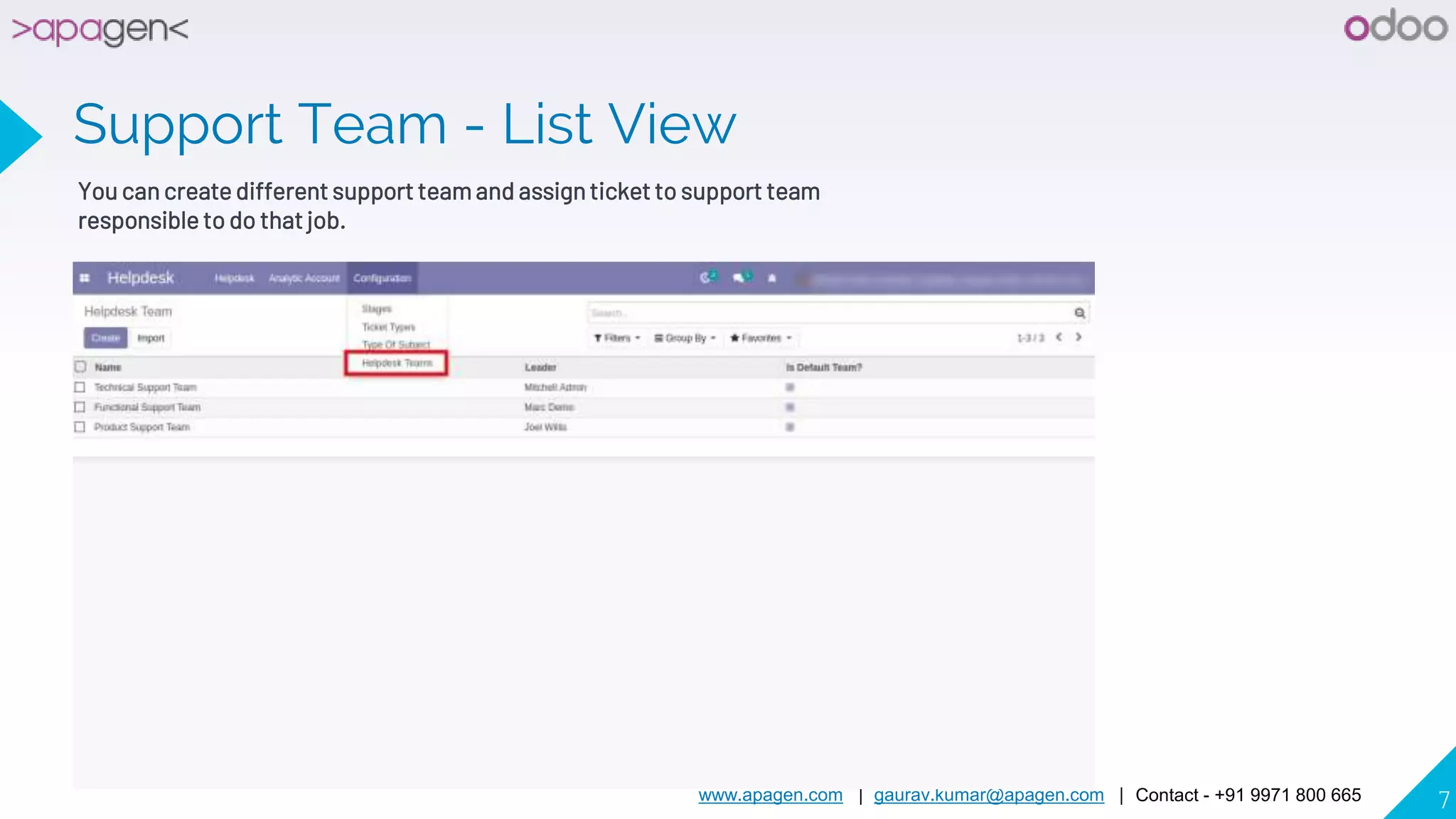1456x819 pixels.
Task: Sort by Is Default Team? column header
Action: click(x=824, y=368)
